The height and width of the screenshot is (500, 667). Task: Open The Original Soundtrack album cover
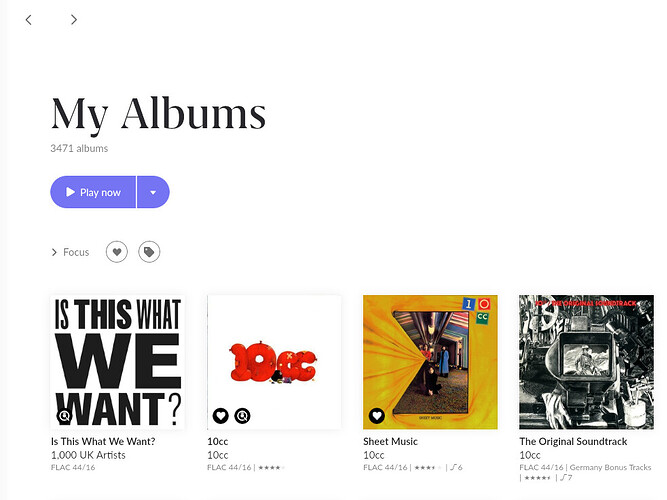[x=586, y=362]
